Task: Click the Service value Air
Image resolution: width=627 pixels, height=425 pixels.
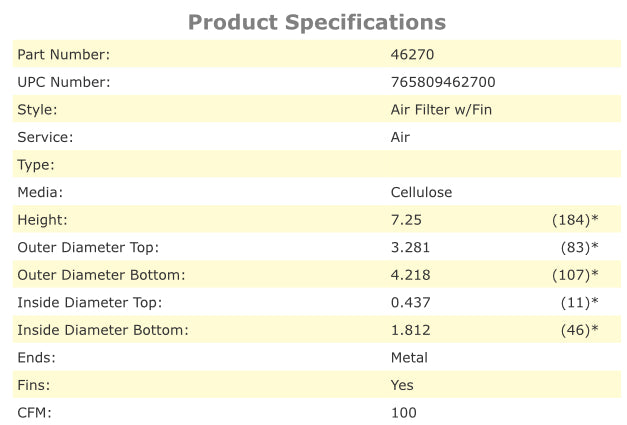Action: 400,137
